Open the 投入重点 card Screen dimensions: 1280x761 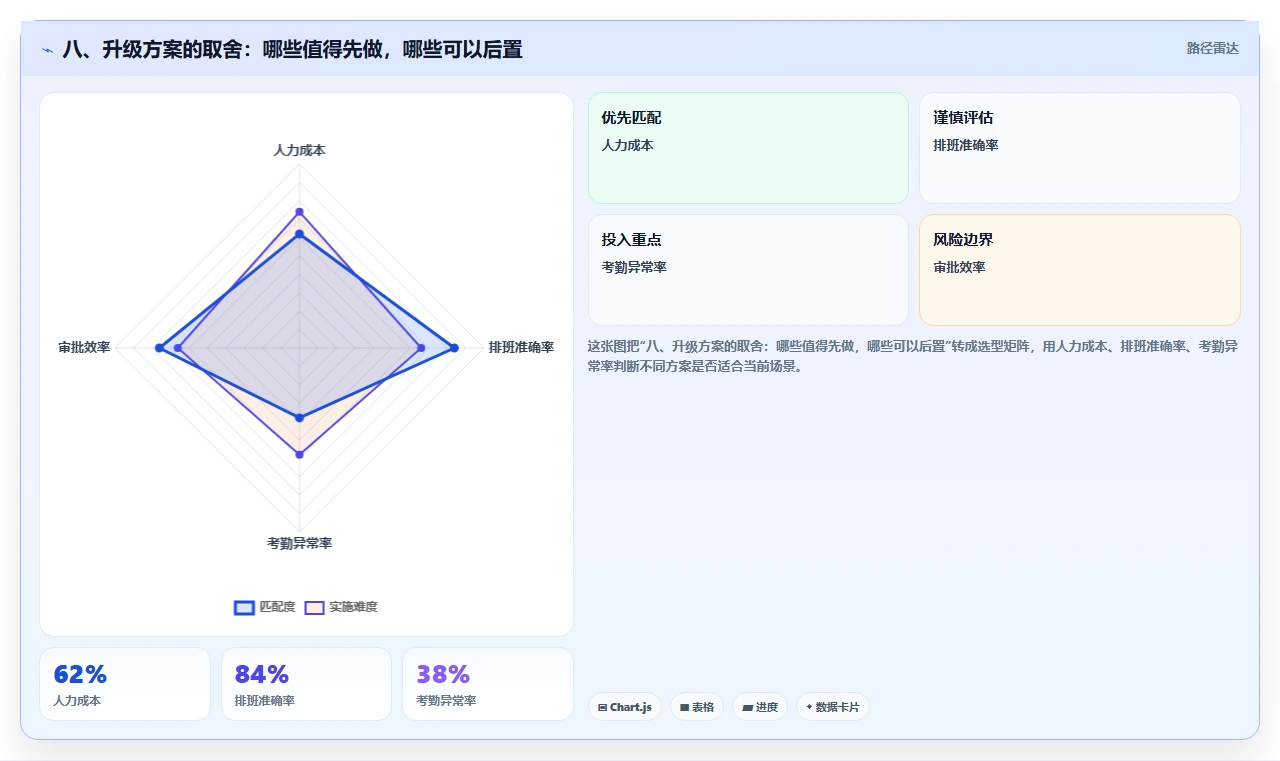(x=748, y=270)
